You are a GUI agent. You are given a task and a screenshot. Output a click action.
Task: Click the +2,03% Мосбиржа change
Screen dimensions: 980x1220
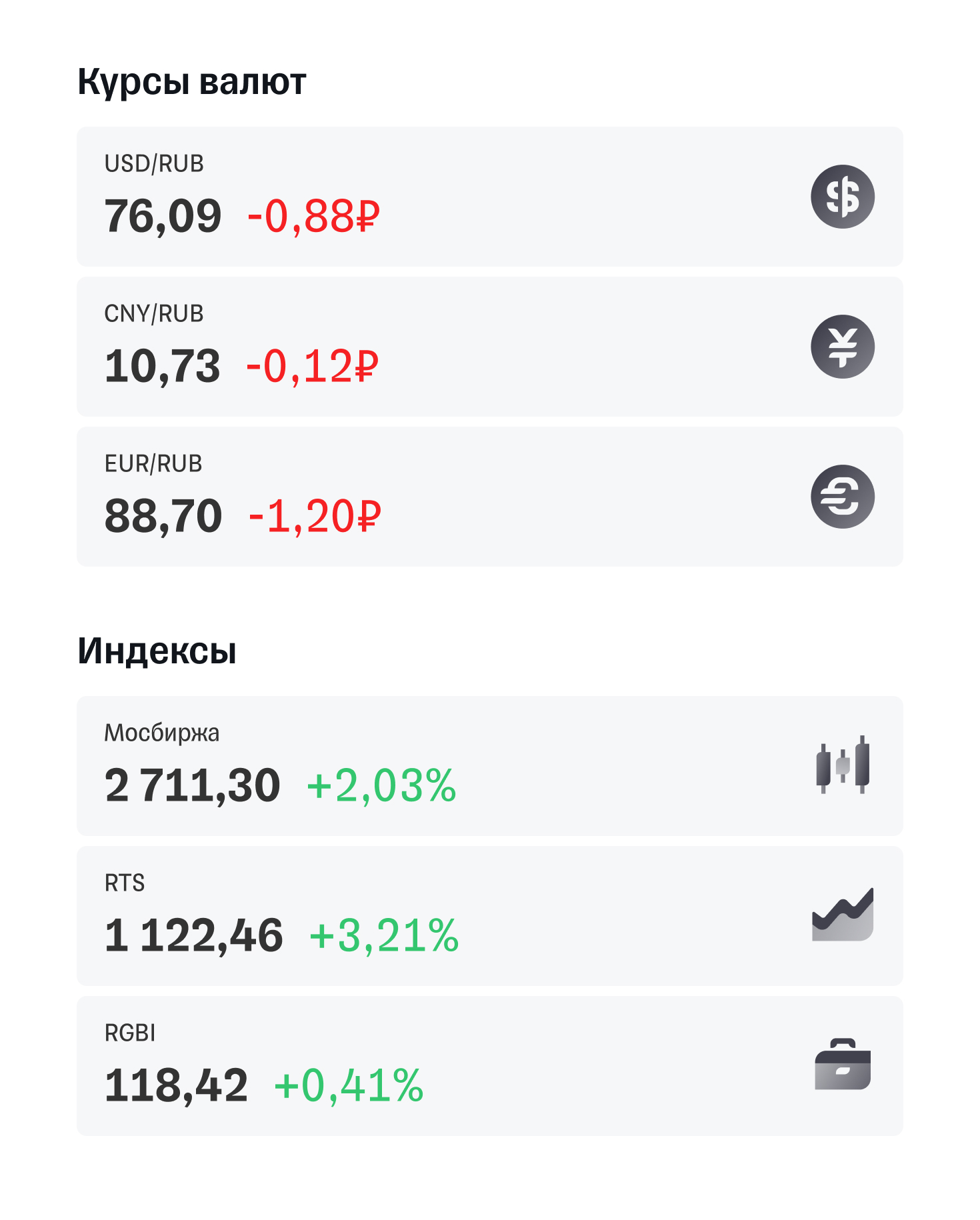(381, 785)
